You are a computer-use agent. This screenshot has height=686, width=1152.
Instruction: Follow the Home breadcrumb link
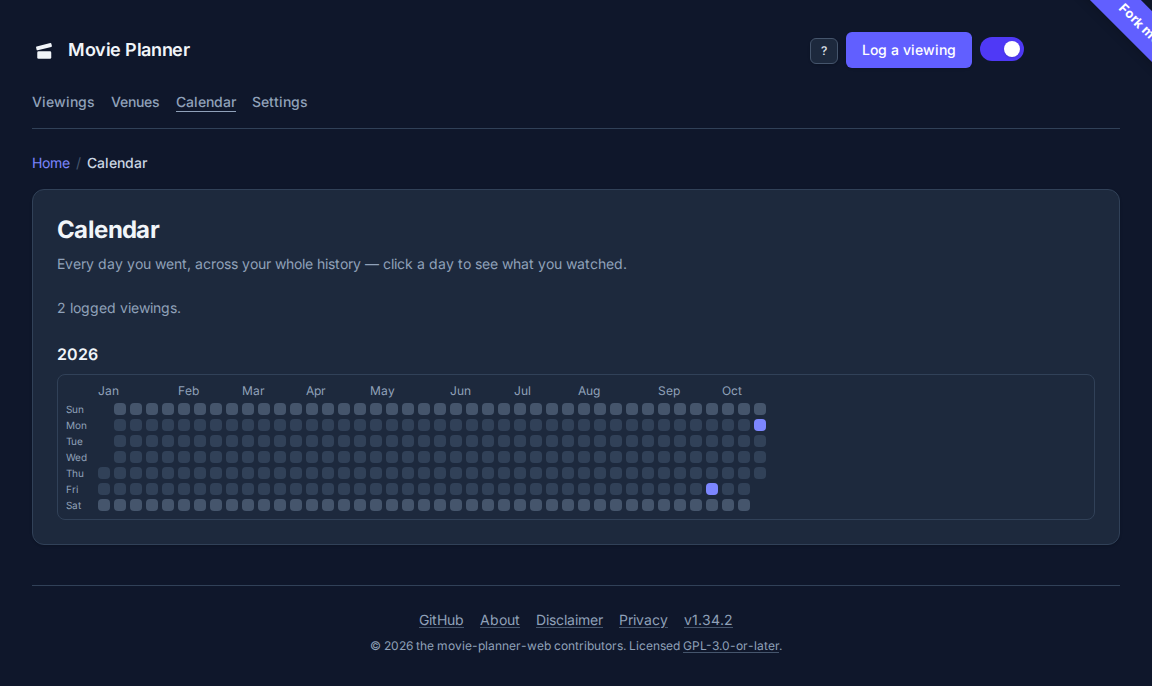pos(51,163)
